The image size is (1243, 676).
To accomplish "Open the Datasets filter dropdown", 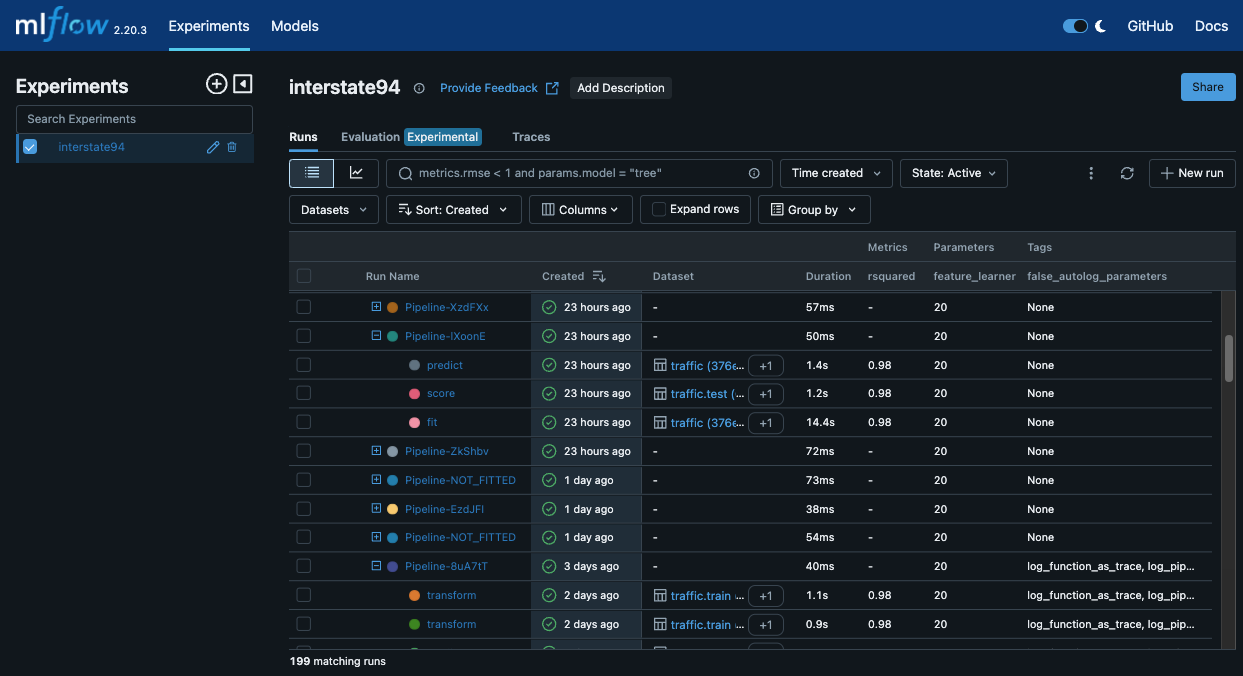I will tap(334, 210).
